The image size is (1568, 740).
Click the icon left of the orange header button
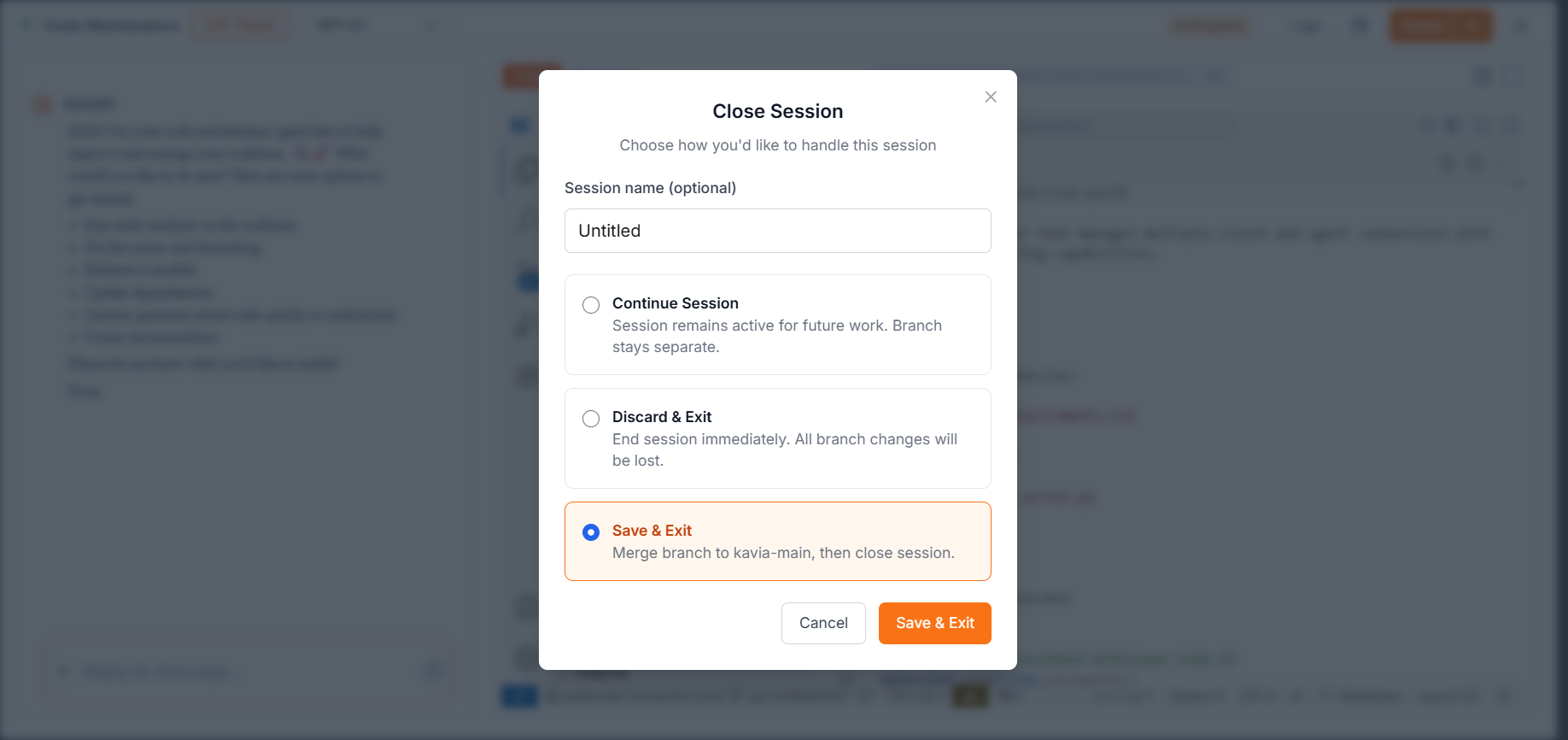[x=1360, y=26]
